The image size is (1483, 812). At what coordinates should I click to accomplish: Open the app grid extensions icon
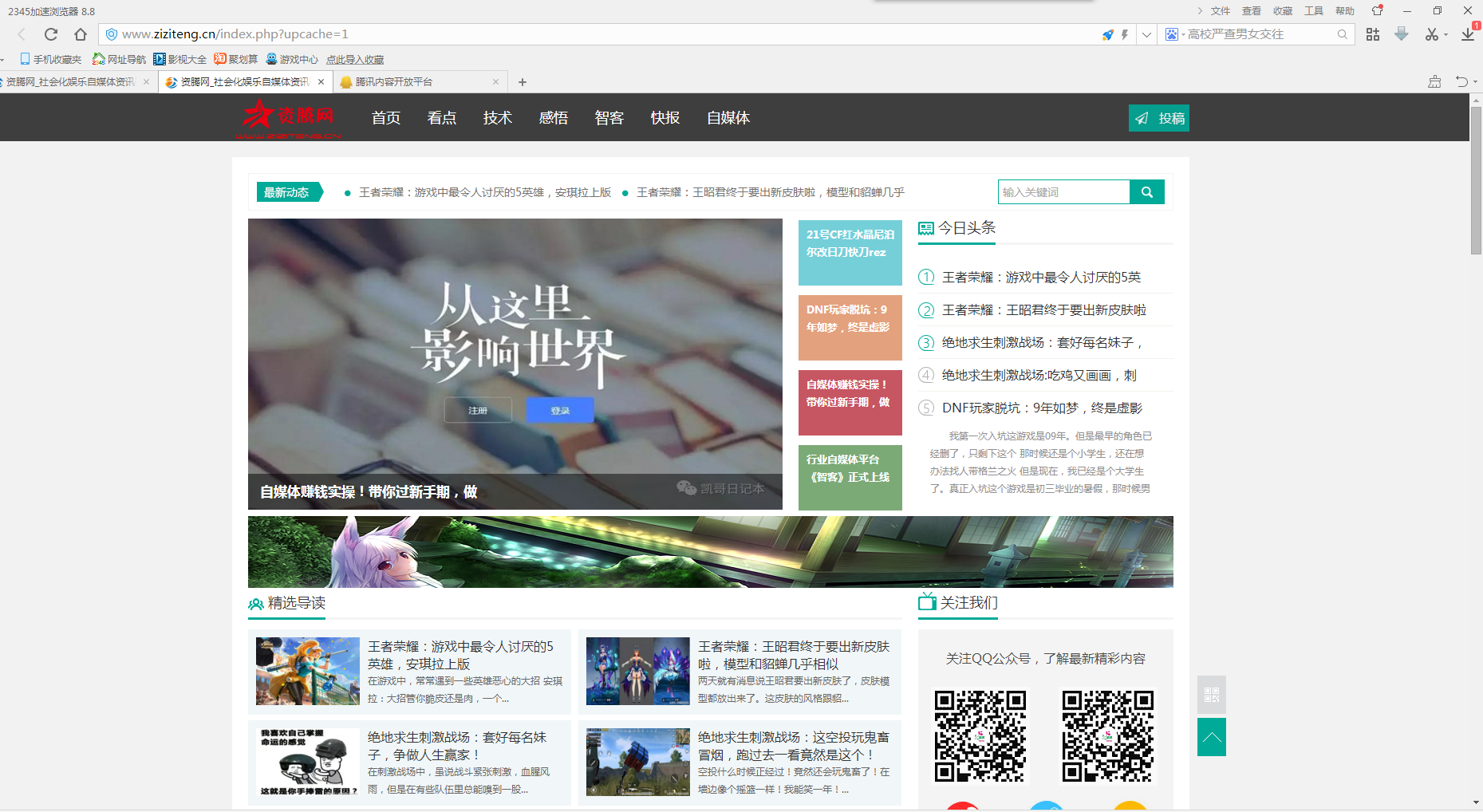(x=1372, y=34)
